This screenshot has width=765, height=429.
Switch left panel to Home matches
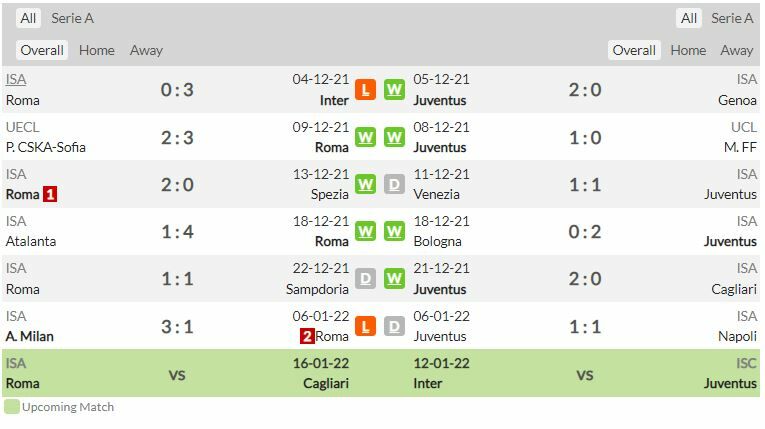point(97,50)
